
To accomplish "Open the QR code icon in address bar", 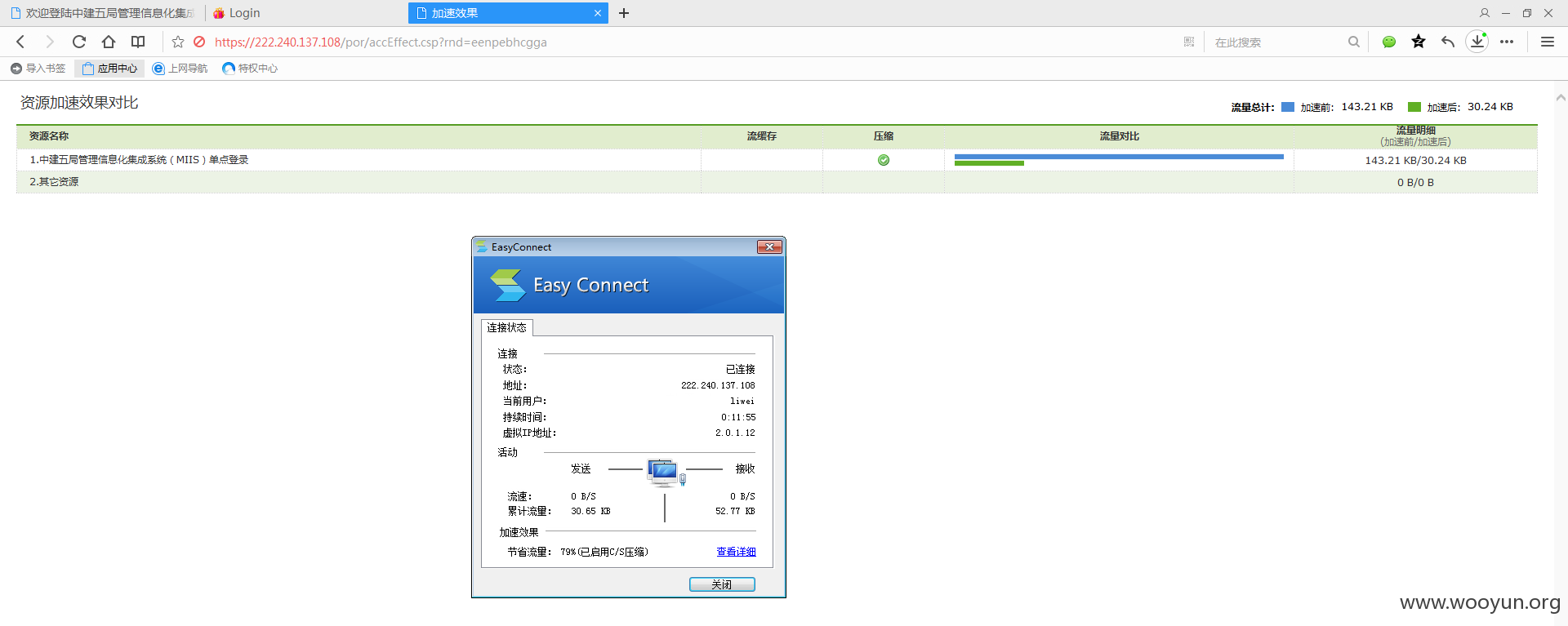I will click(x=1189, y=42).
